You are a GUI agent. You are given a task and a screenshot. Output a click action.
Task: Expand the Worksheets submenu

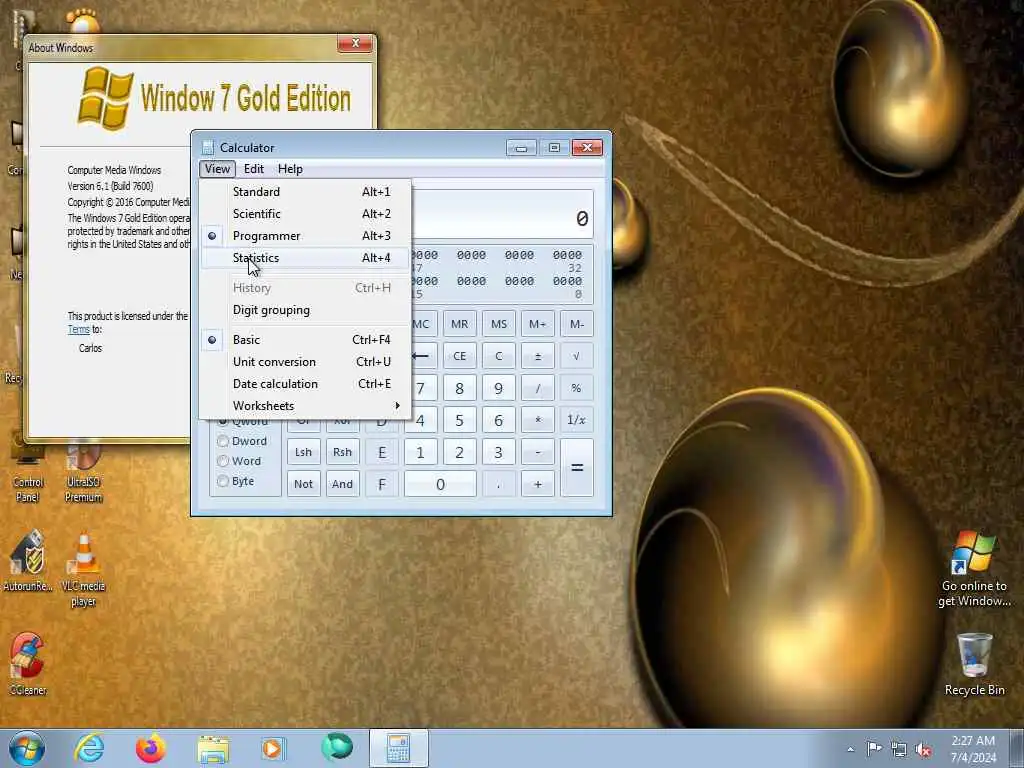click(305, 406)
